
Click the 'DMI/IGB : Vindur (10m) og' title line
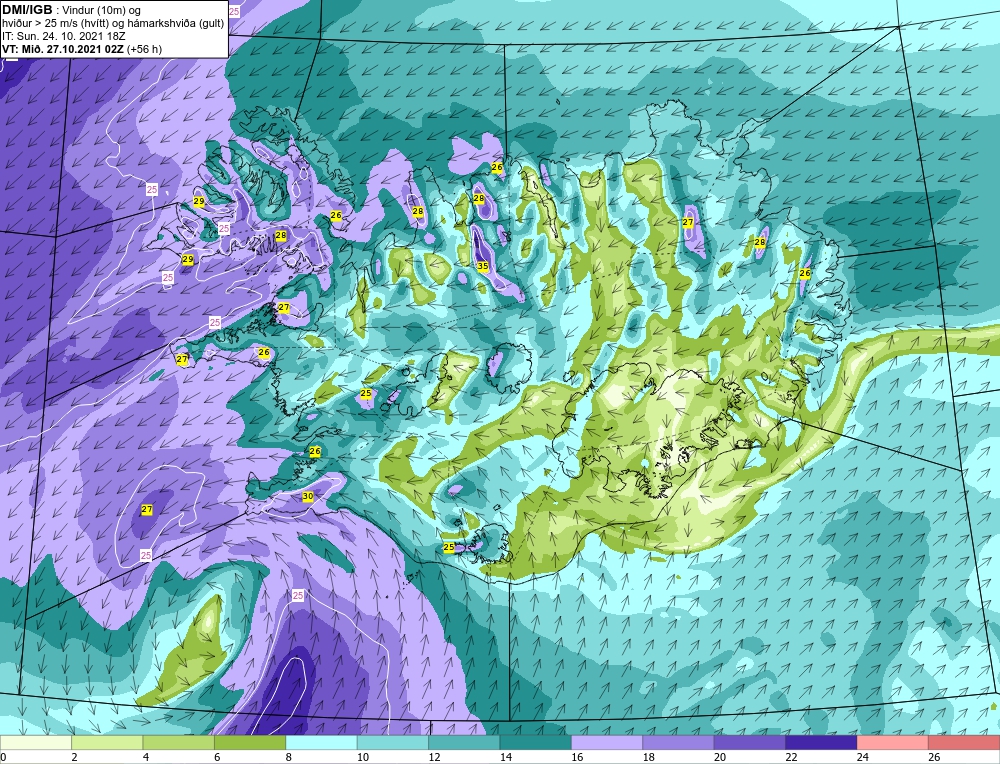(71, 10)
